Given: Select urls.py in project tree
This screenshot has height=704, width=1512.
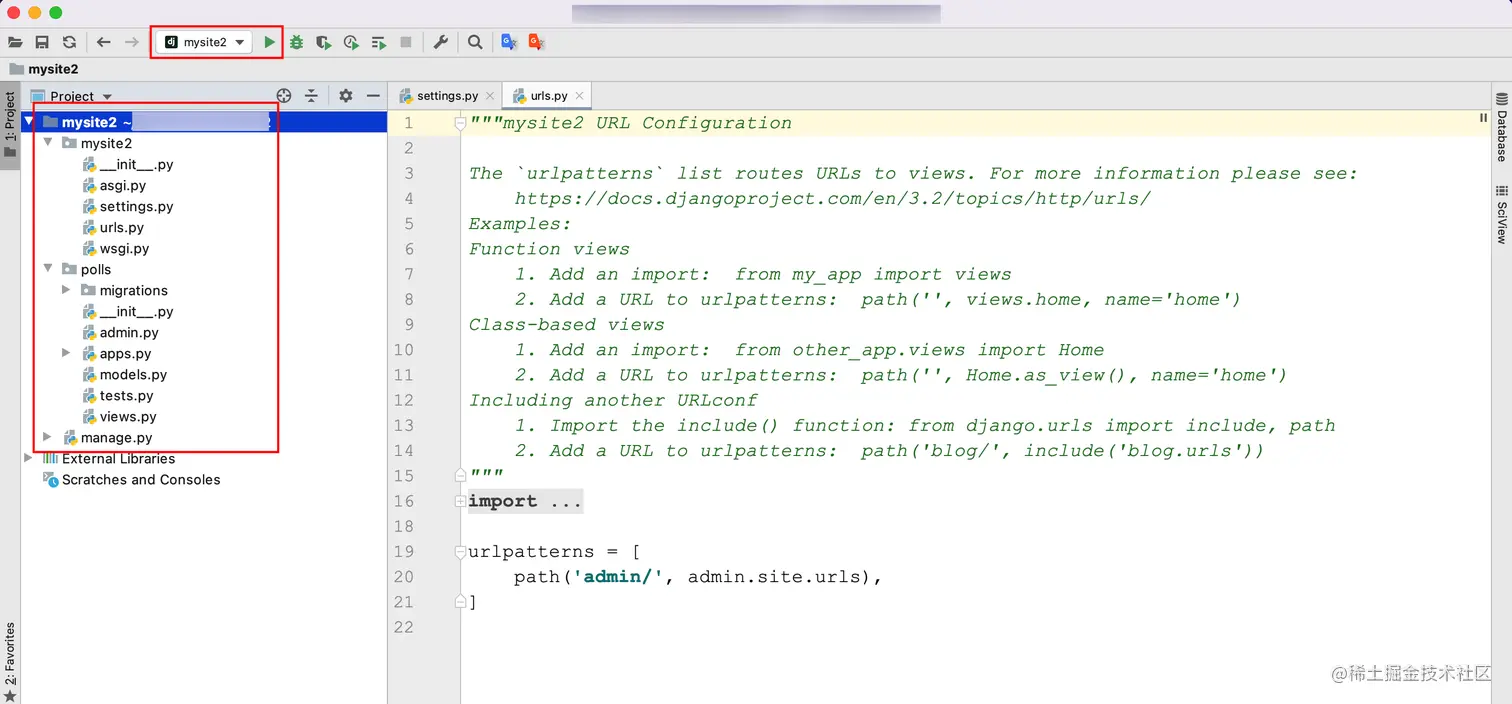Looking at the screenshot, I should click(121, 227).
